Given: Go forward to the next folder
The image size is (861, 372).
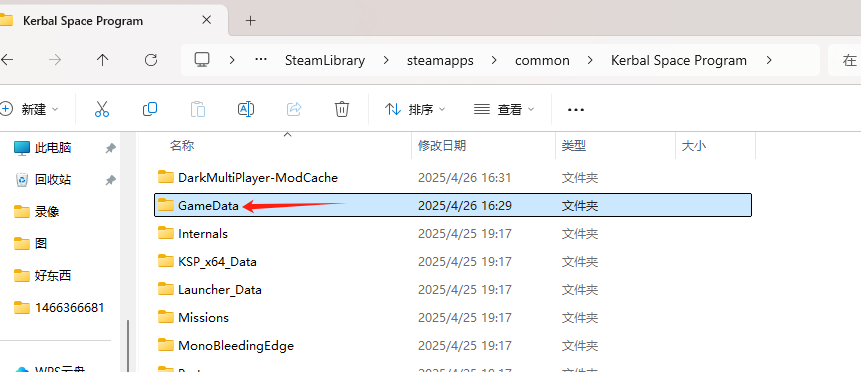Looking at the screenshot, I should click(x=55, y=60).
